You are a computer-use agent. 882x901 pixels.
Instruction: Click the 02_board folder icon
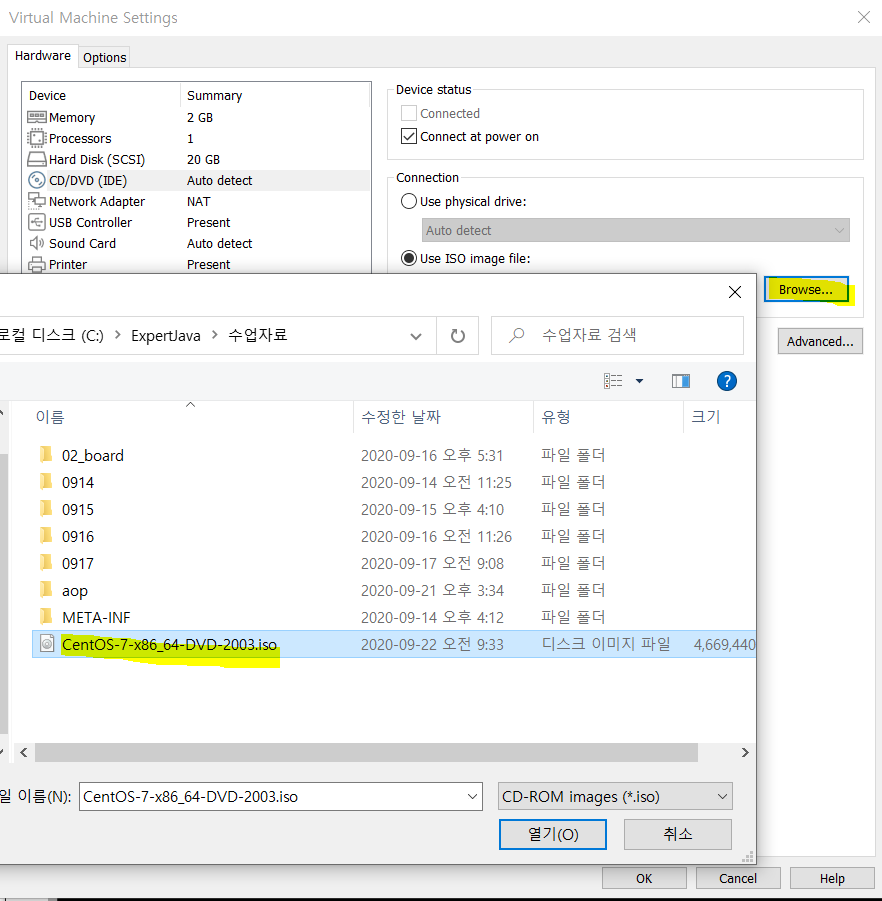[x=46, y=455]
